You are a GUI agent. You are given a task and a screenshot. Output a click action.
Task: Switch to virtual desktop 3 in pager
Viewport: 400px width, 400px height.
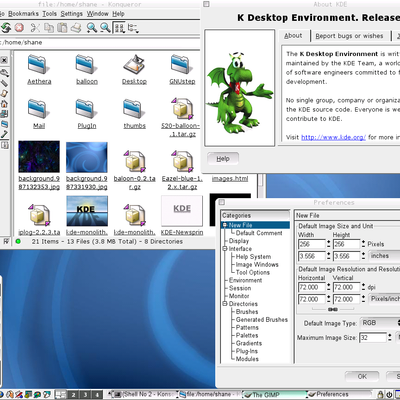[85, 395]
